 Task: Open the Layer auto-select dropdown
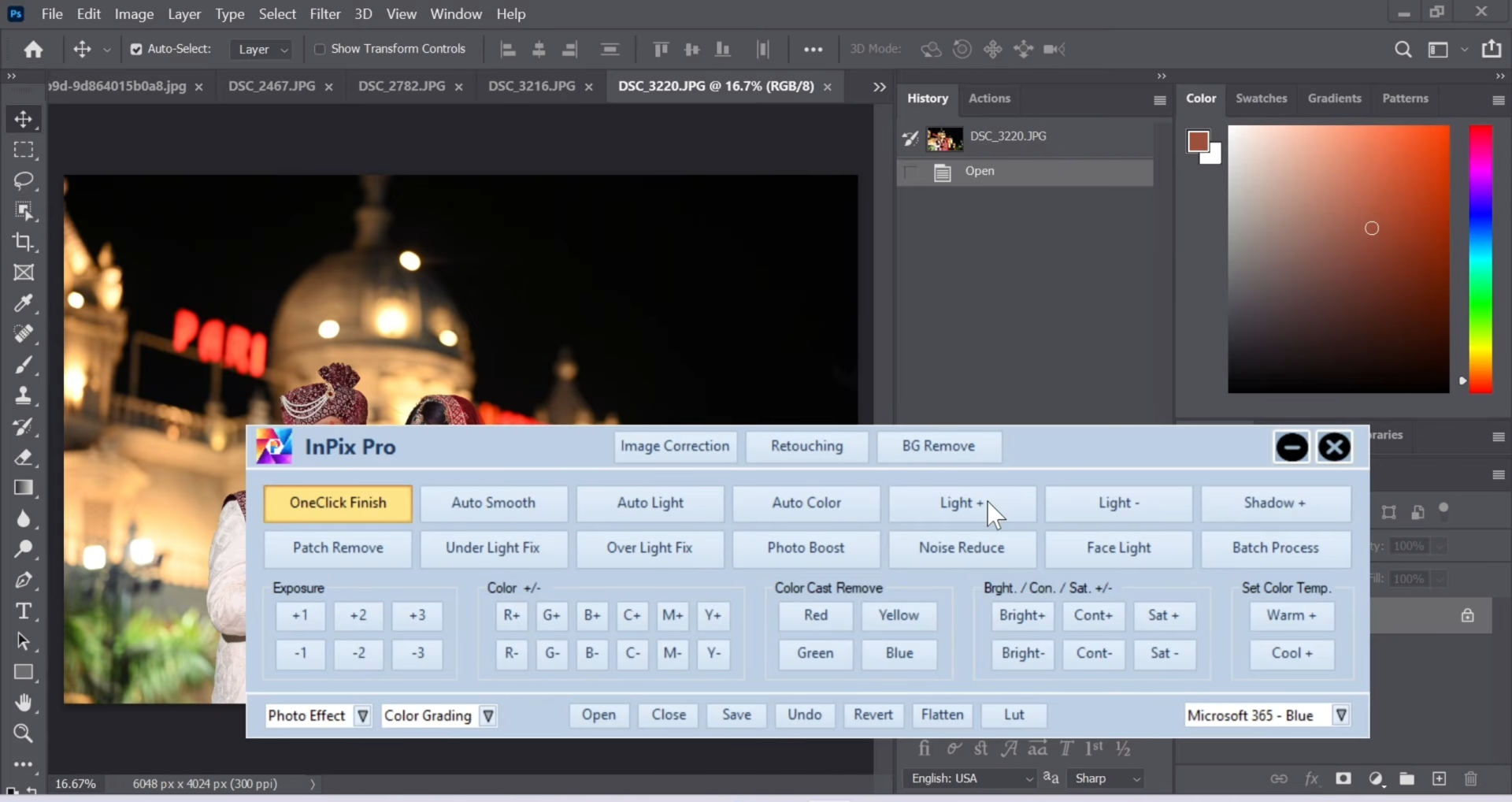[262, 50]
